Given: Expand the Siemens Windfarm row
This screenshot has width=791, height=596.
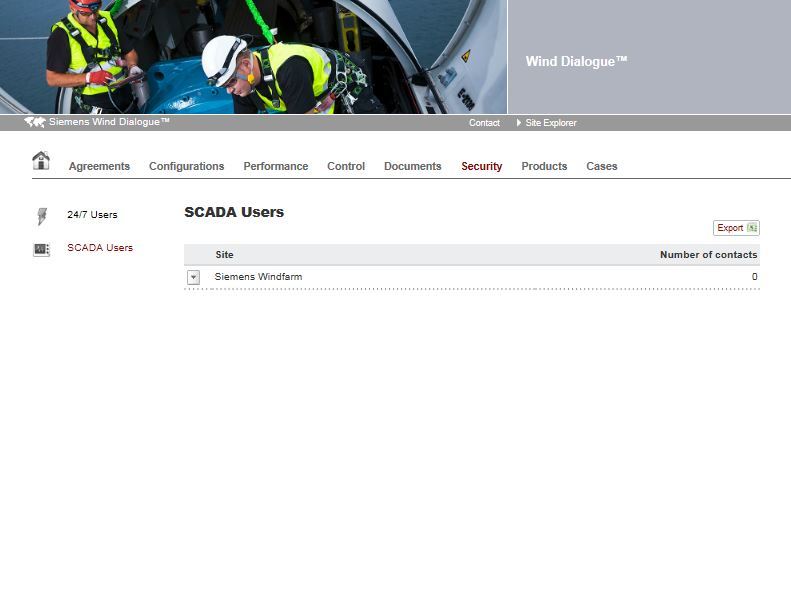Looking at the screenshot, I should point(193,277).
